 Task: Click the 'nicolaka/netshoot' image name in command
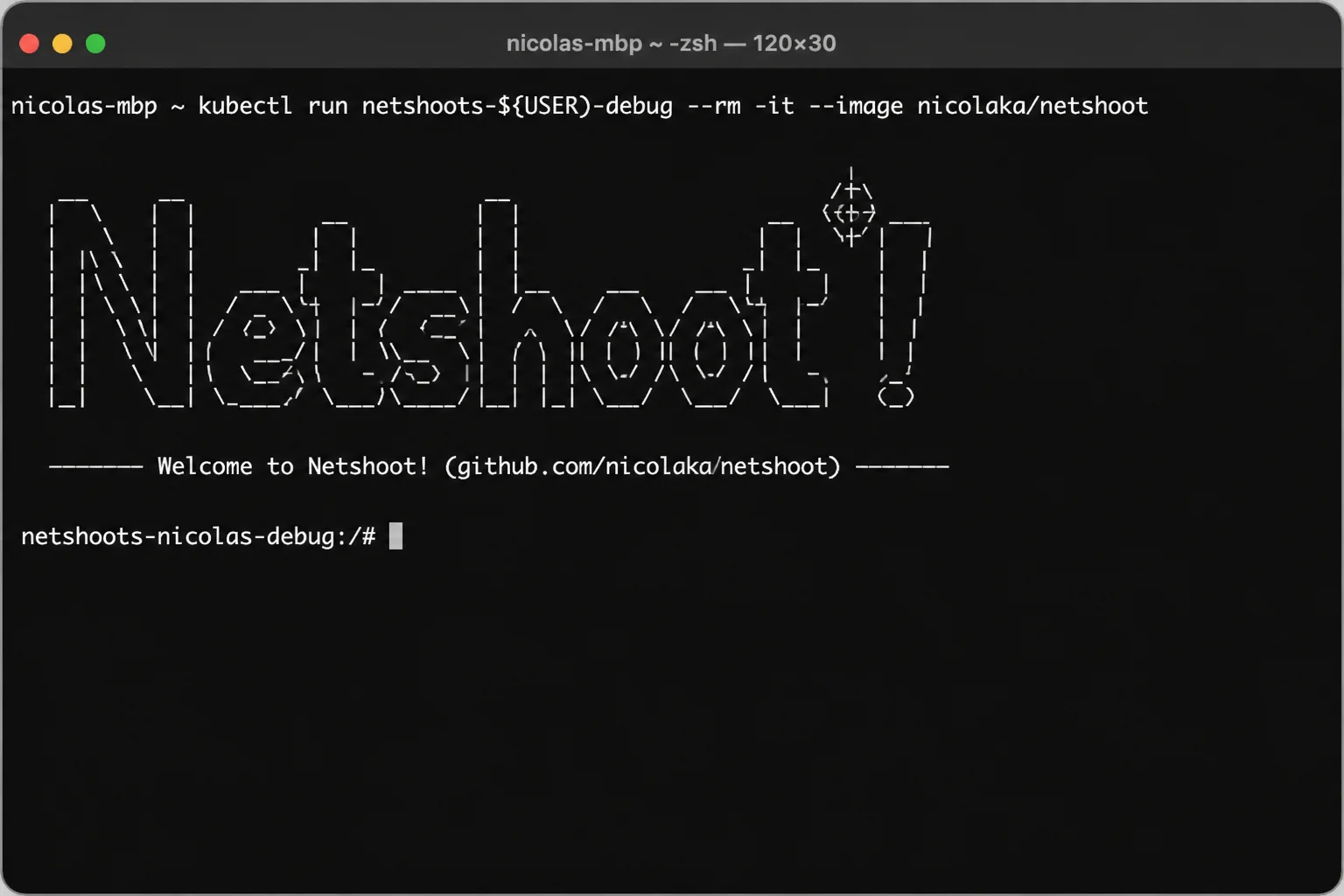1032,106
